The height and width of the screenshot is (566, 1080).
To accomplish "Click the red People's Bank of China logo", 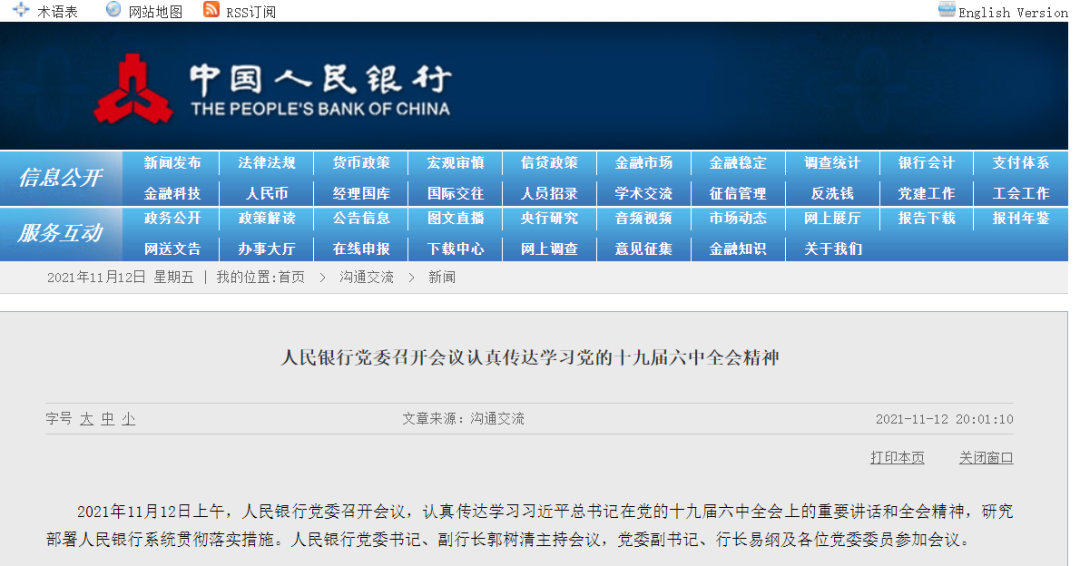I will (133, 89).
